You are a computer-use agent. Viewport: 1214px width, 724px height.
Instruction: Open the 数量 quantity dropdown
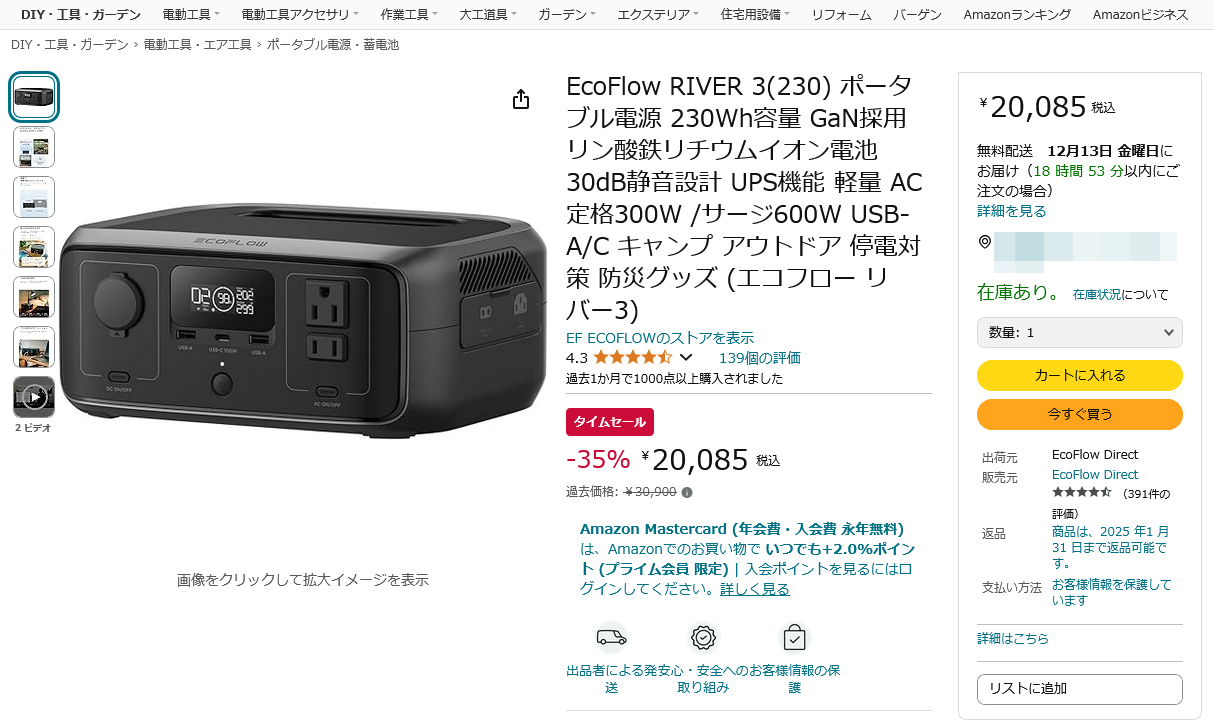point(1079,332)
